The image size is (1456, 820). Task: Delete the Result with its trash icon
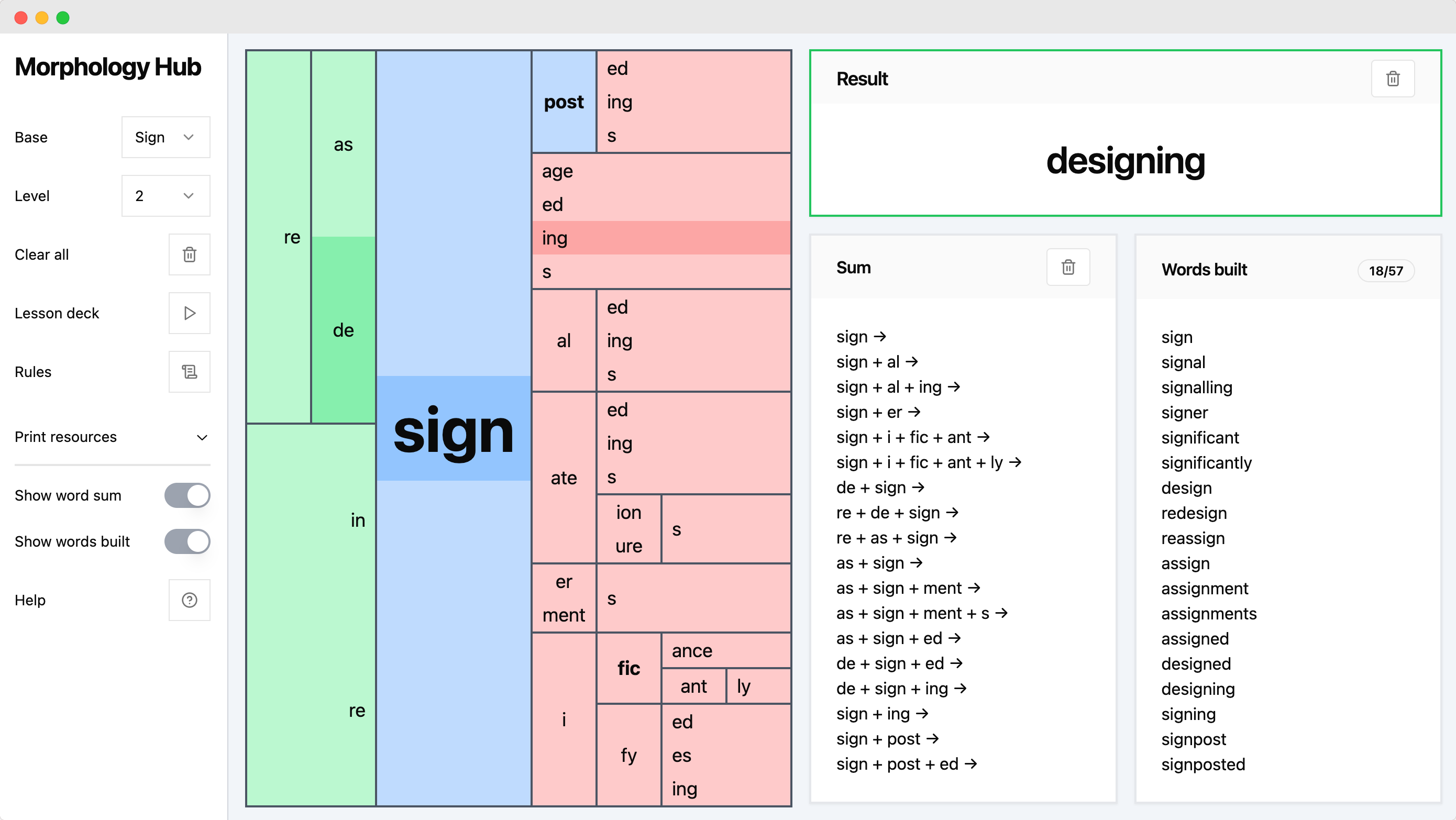coord(1393,79)
